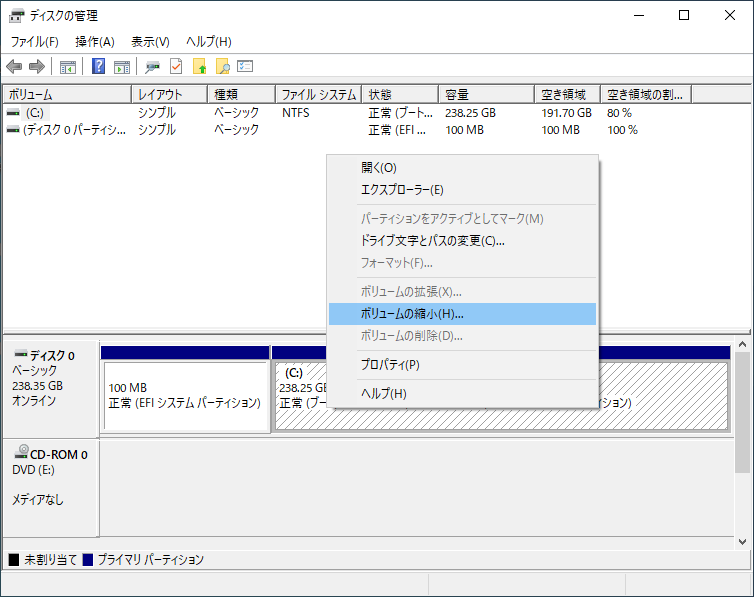Viewport: 754px width, 597px height.
Task: Open the ファイル(F) menu
Action: pyautogui.click(x=34, y=42)
